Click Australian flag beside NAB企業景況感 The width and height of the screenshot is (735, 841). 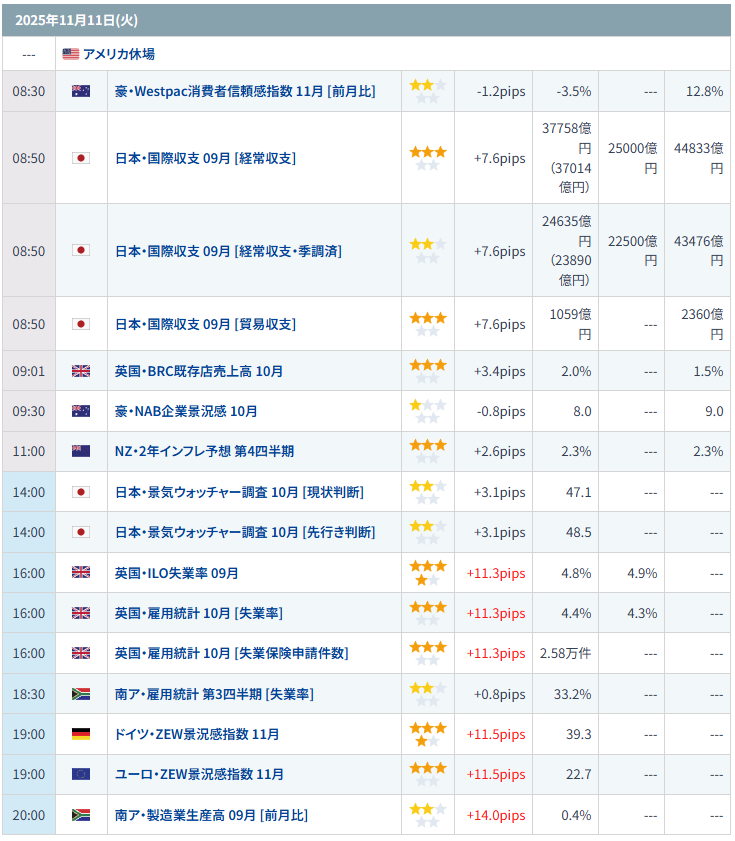[81, 411]
